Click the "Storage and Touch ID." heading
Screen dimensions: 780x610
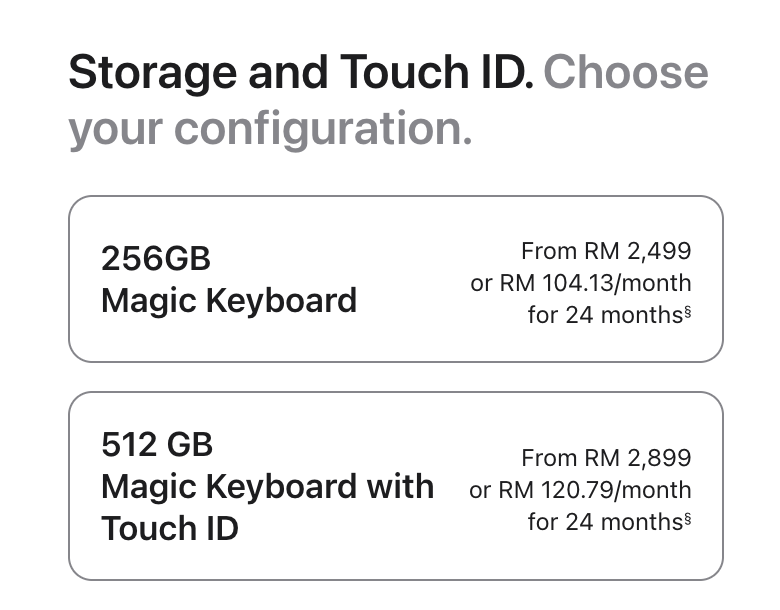click(x=300, y=73)
